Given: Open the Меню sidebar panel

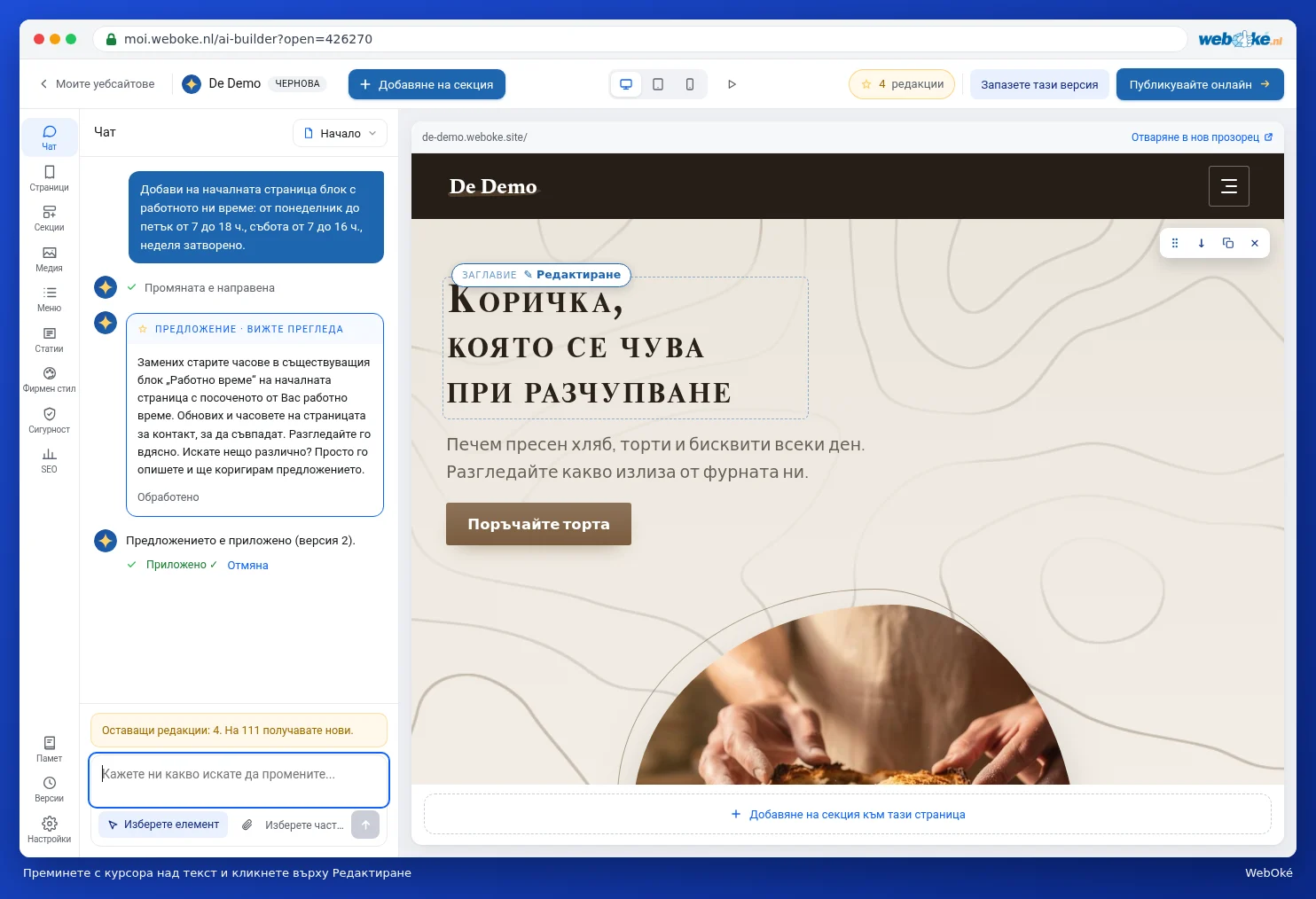Looking at the screenshot, I should point(49,299).
